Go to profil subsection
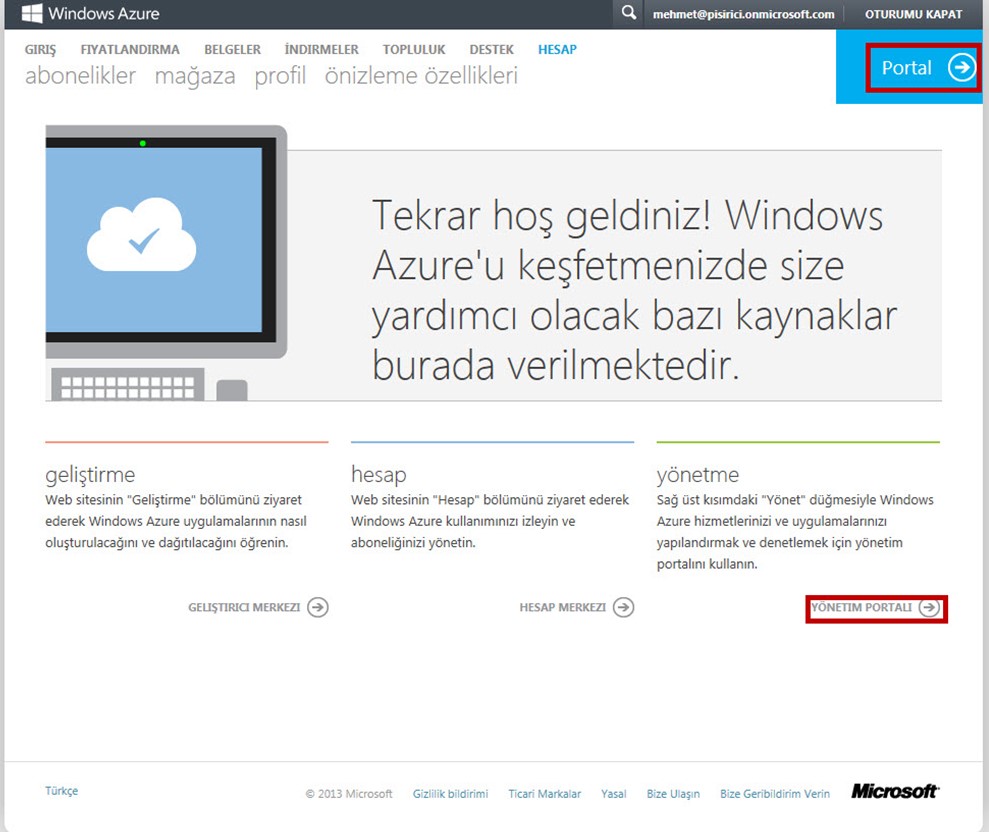Image resolution: width=989 pixels, height=832 pixels. pyautogui.click(x=280, y=76)
